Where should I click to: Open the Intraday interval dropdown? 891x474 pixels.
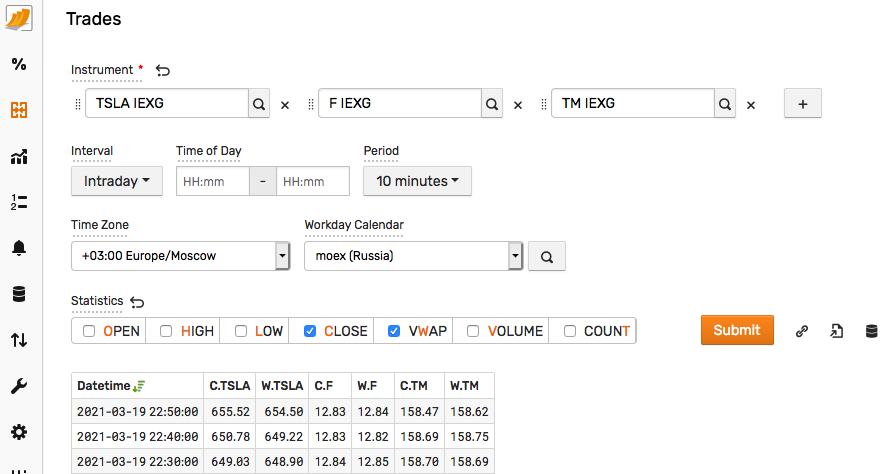(x=116, y=181)
